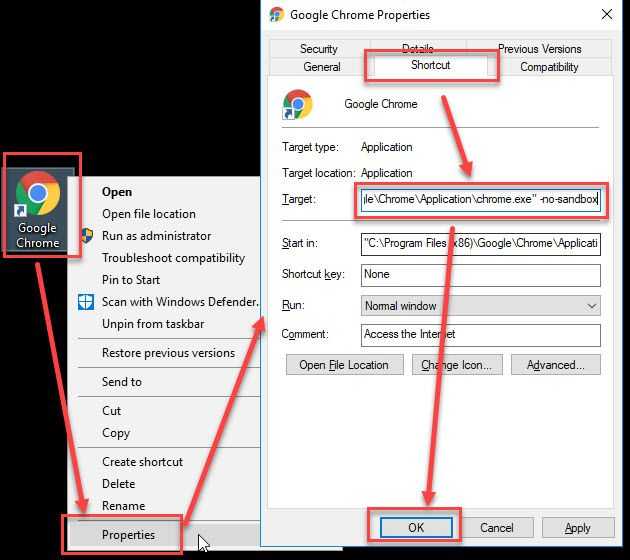
Task: Click into the Start in field
Action: pyautogui.click(x=481, y=244)
